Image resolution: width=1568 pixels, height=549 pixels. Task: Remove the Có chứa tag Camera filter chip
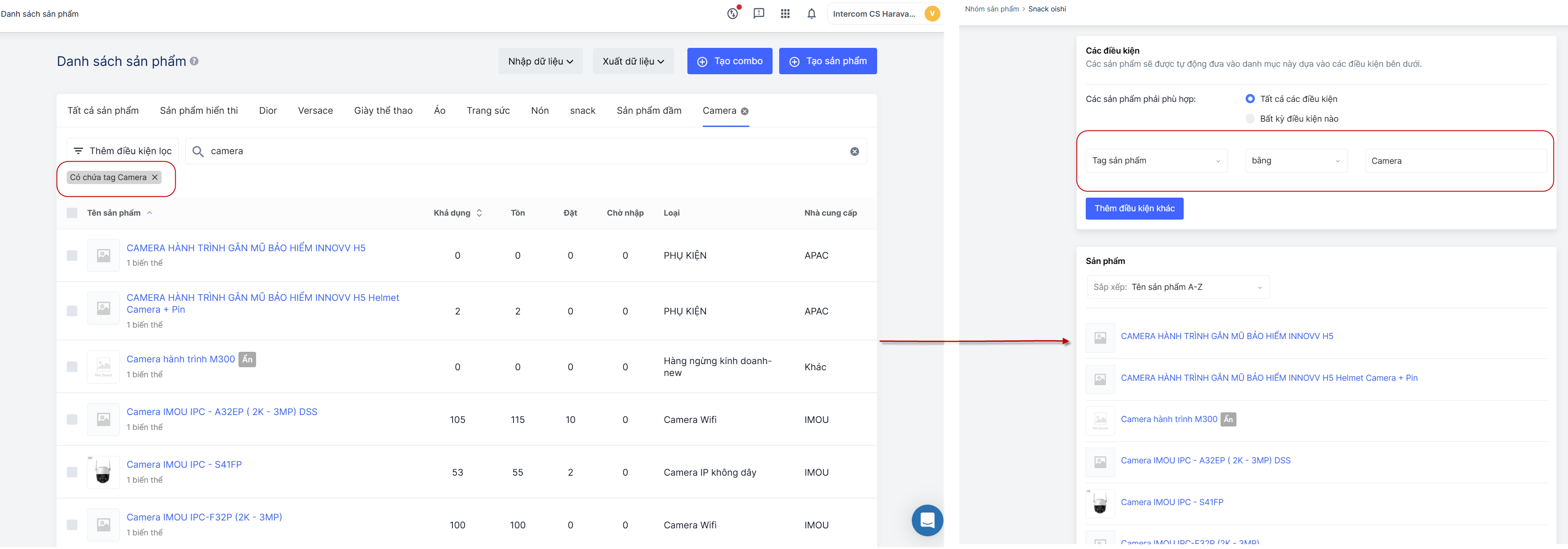pyautogui.click(x=155, y=178)
